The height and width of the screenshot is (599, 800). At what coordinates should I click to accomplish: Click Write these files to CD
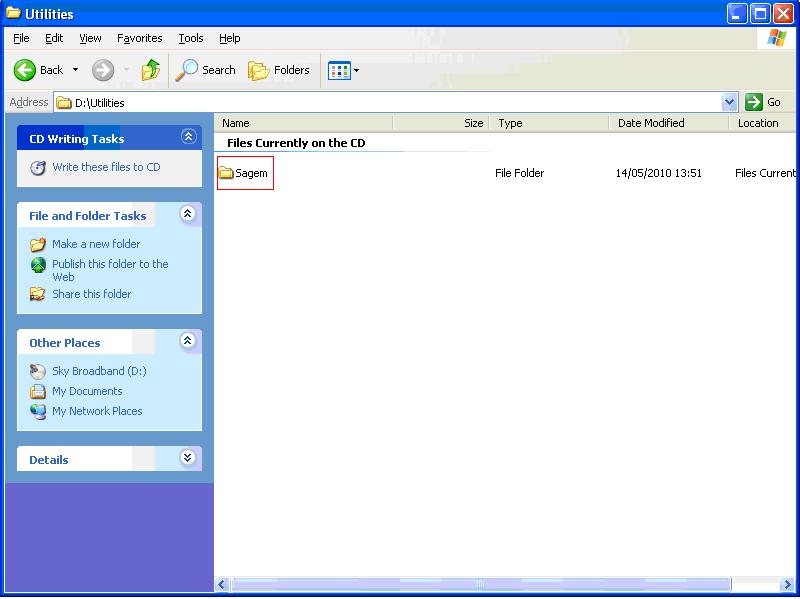106,167
